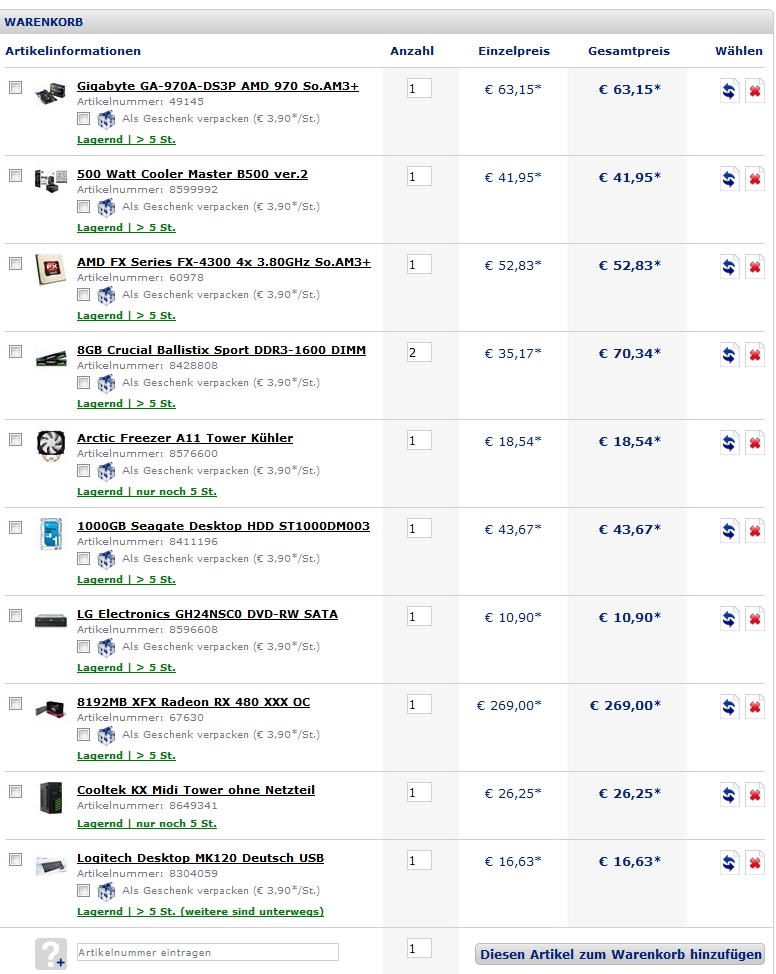This screenshot has height=974, width=776.
Task: Delete the Gigabyte GA-970A-DS3P item
Action: tap(755, 91)
